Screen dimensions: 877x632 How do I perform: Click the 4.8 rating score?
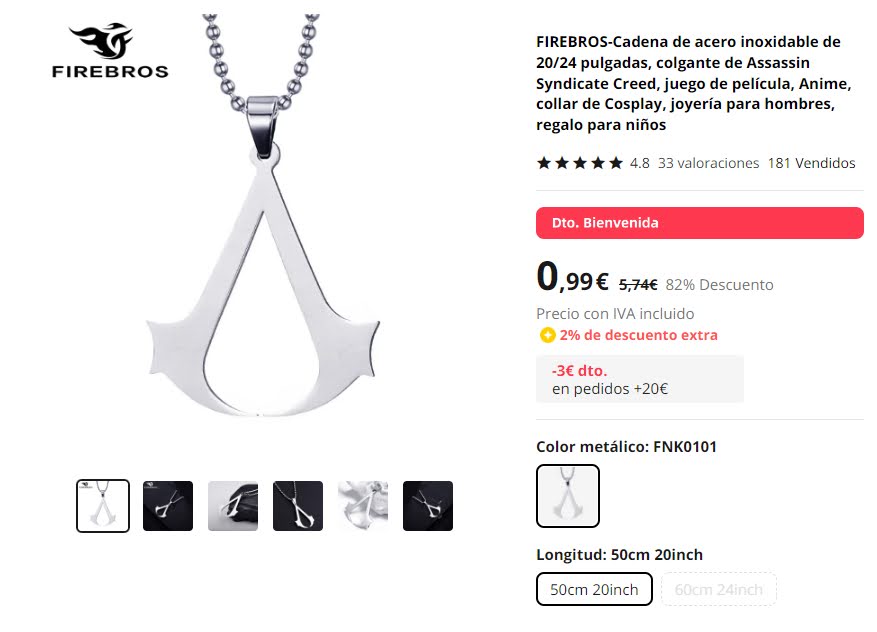click(x=639, y=163)
